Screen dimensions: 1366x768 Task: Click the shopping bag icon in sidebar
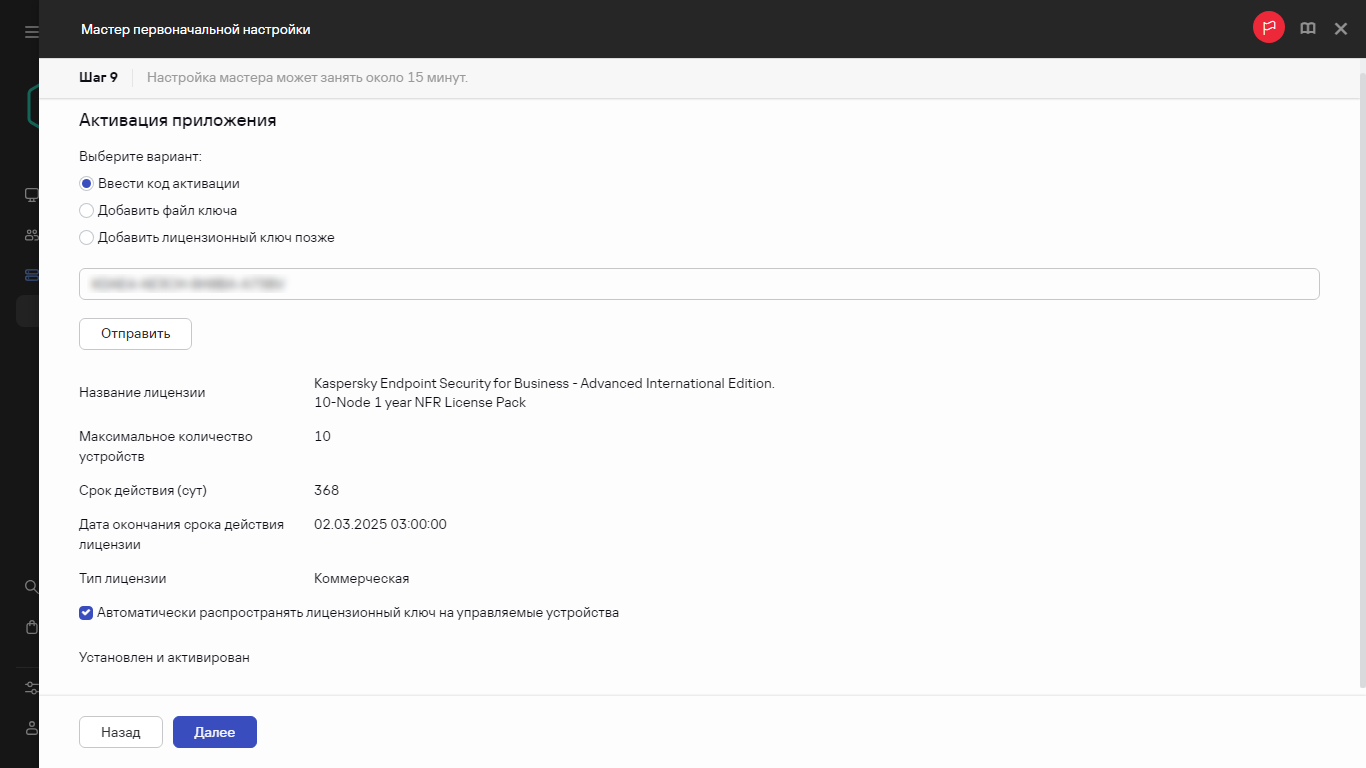tap(31, 627)
